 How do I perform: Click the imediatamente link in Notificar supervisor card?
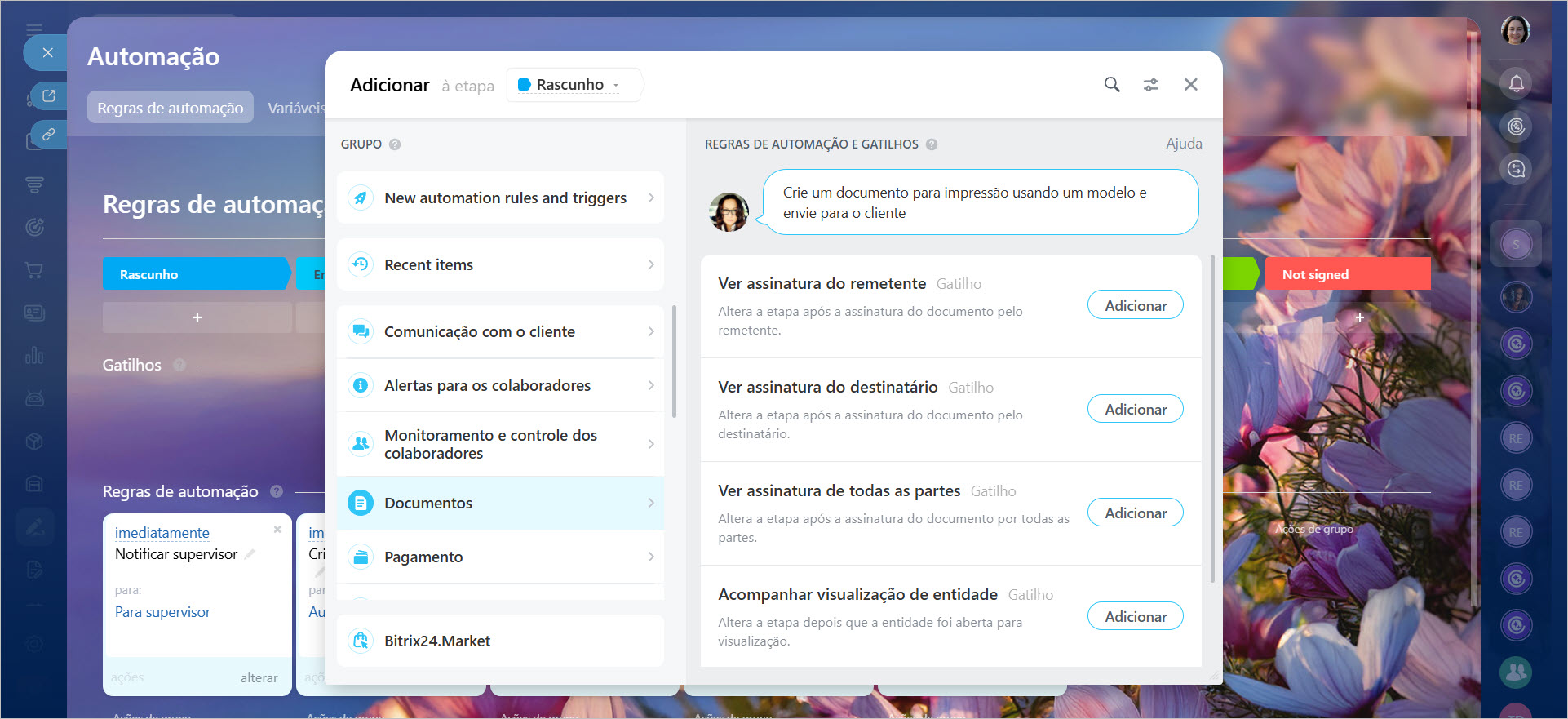pos(162,533)
